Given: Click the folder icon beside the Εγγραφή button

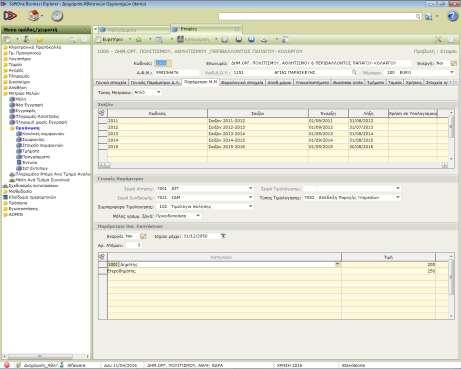Looking at the screenshot, I should pos(139,40).
